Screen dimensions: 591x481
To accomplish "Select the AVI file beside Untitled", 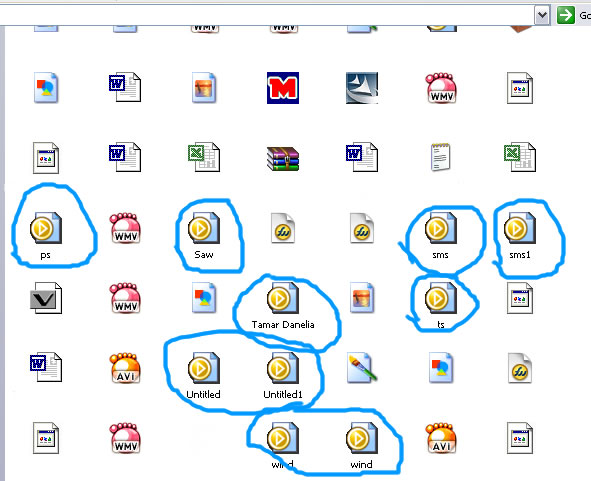I will tap(125, 368).
